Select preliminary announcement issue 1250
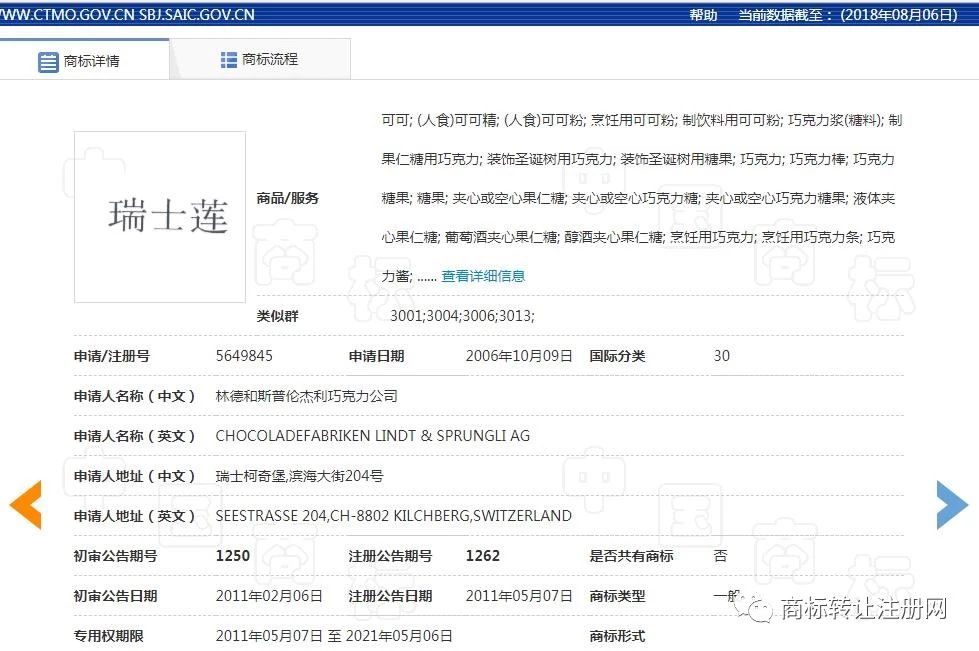Screen dimensions: 979x651 [233, 556]
